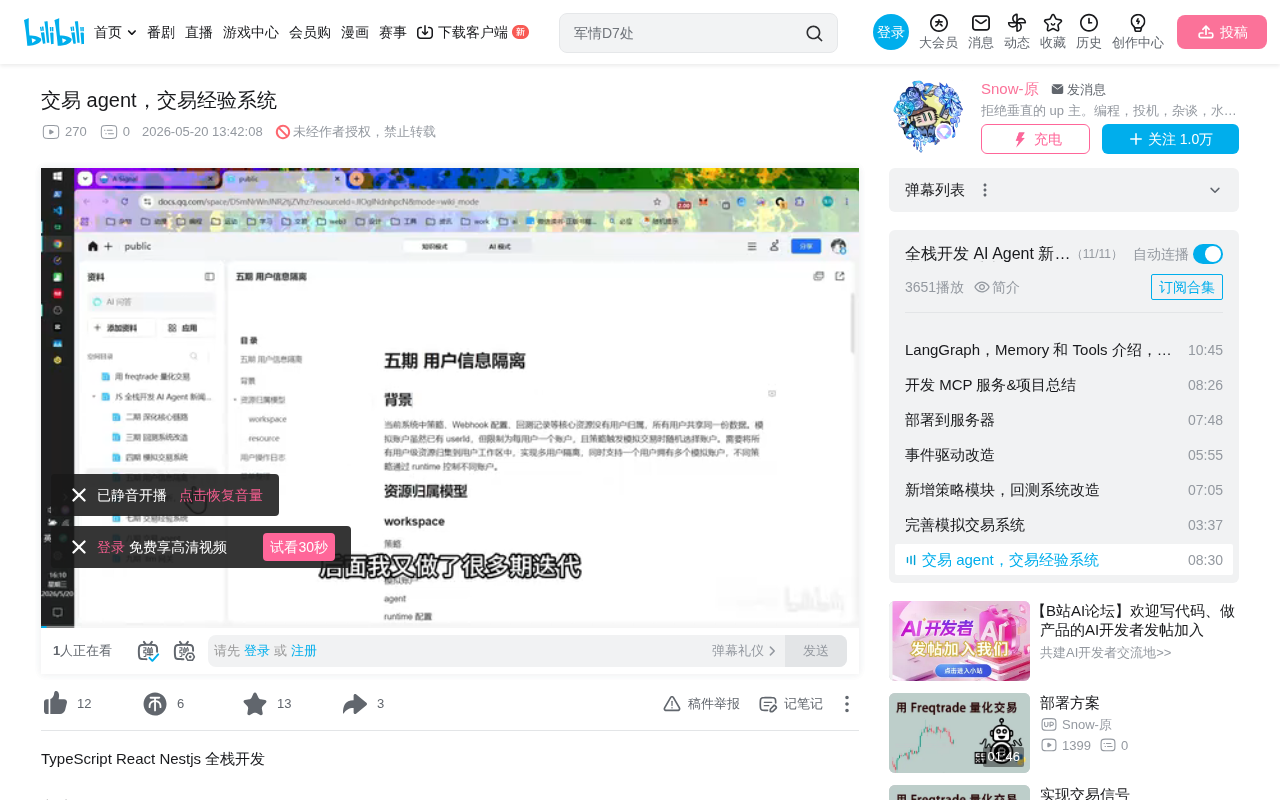The width and height of the screenshot is (1280, 800).
Task: Click the 订阅合集 button
Action: [1187, 287]
